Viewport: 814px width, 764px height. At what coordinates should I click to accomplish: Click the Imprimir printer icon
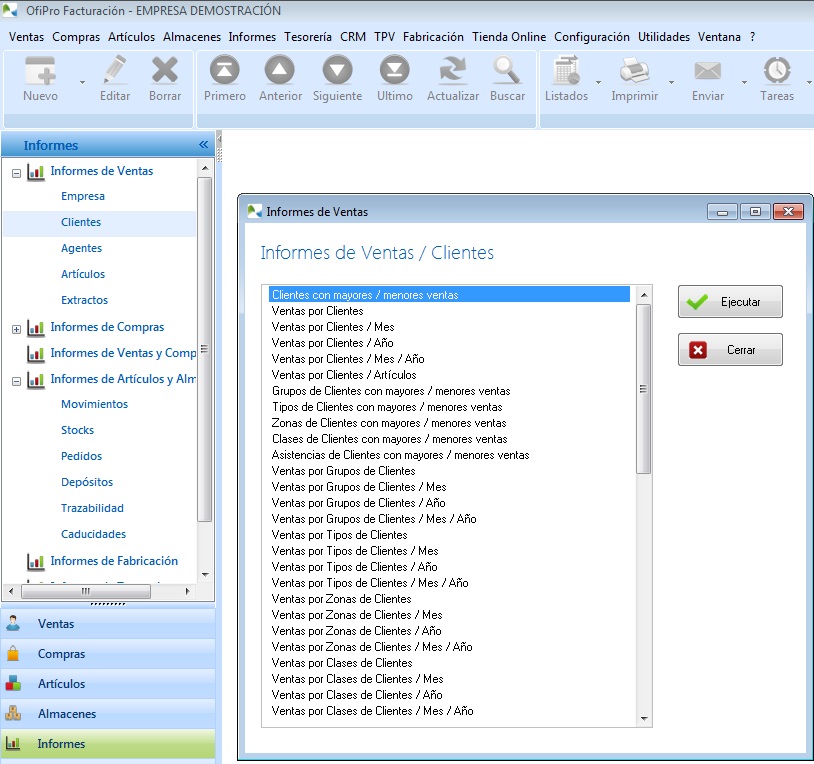[634, 71]
